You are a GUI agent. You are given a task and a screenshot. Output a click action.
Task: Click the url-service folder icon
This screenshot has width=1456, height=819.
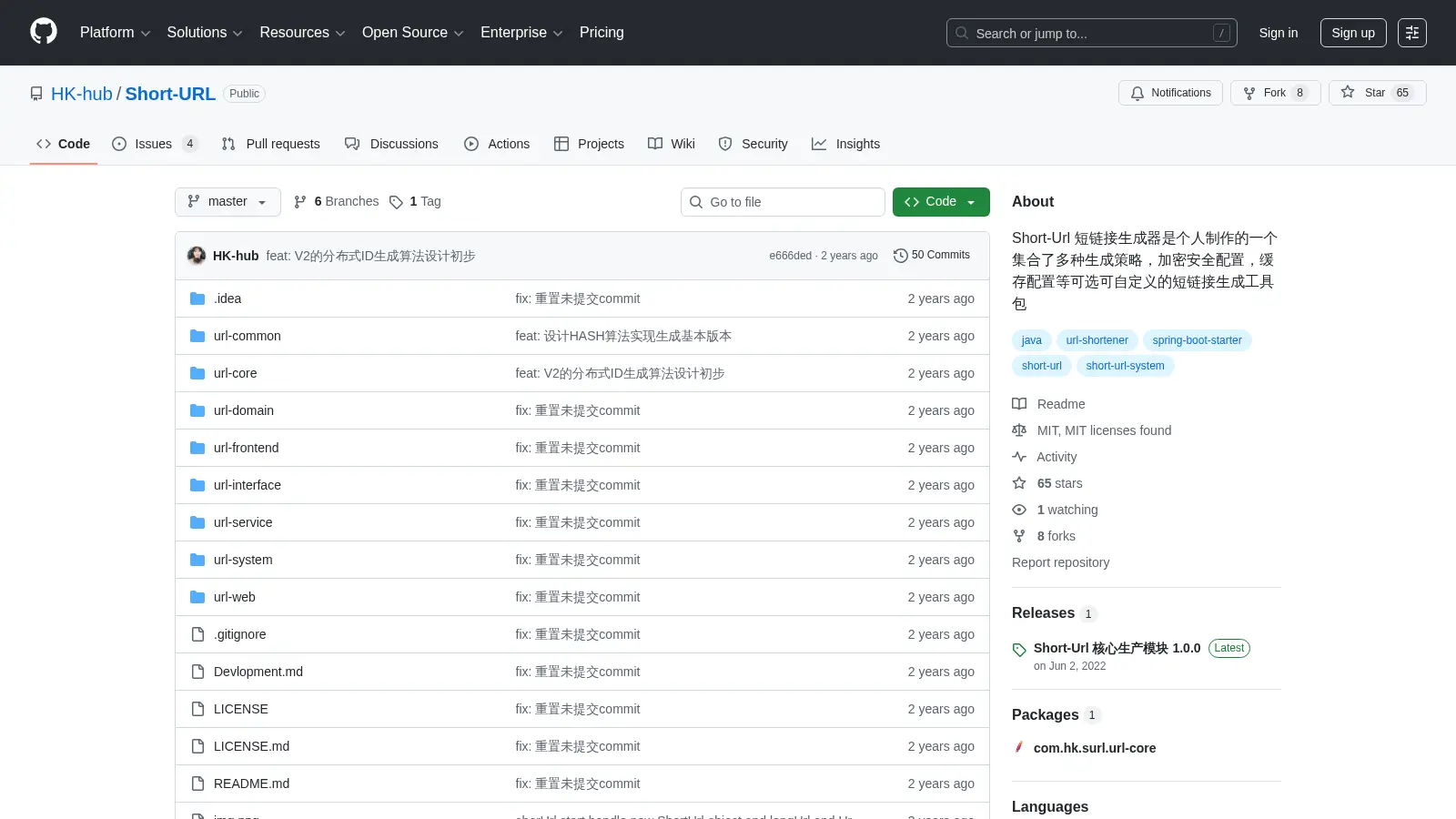tap(197, 522)
